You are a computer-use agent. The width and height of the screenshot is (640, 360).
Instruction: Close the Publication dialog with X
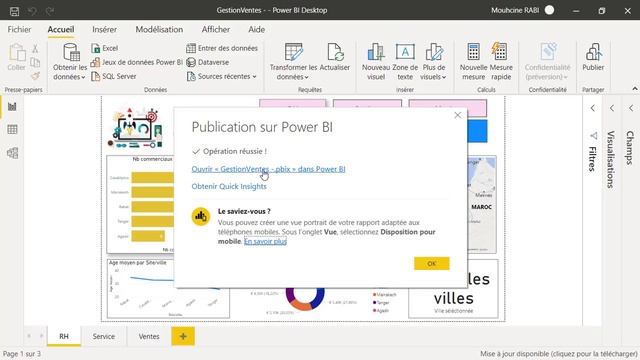[458, 116]
